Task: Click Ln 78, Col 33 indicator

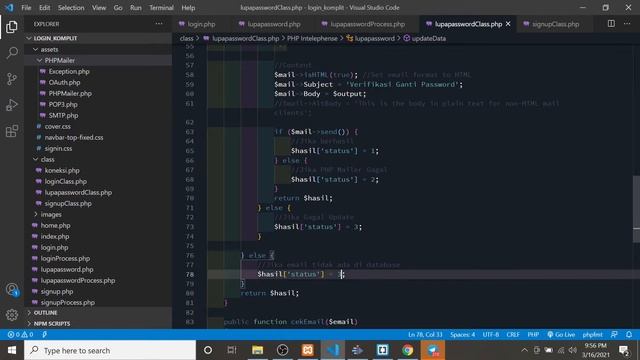Action: point(425,334)
